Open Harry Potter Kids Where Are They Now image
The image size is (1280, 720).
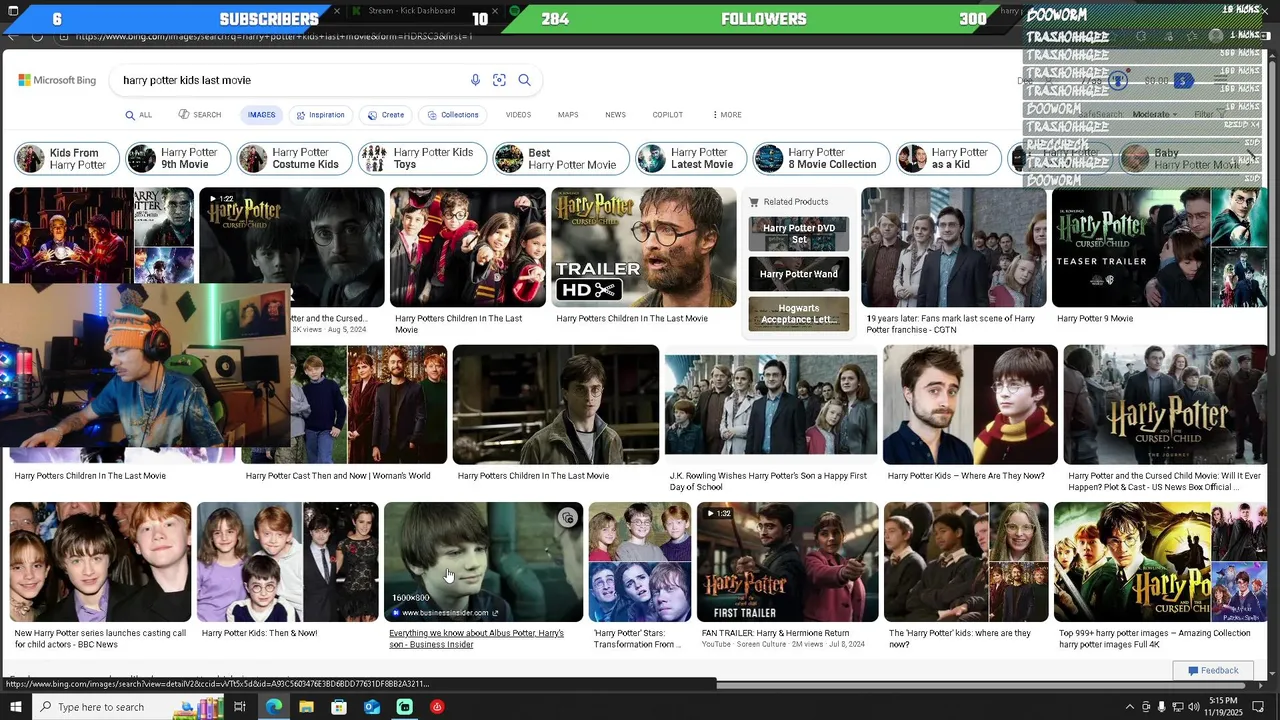[970, 404]
